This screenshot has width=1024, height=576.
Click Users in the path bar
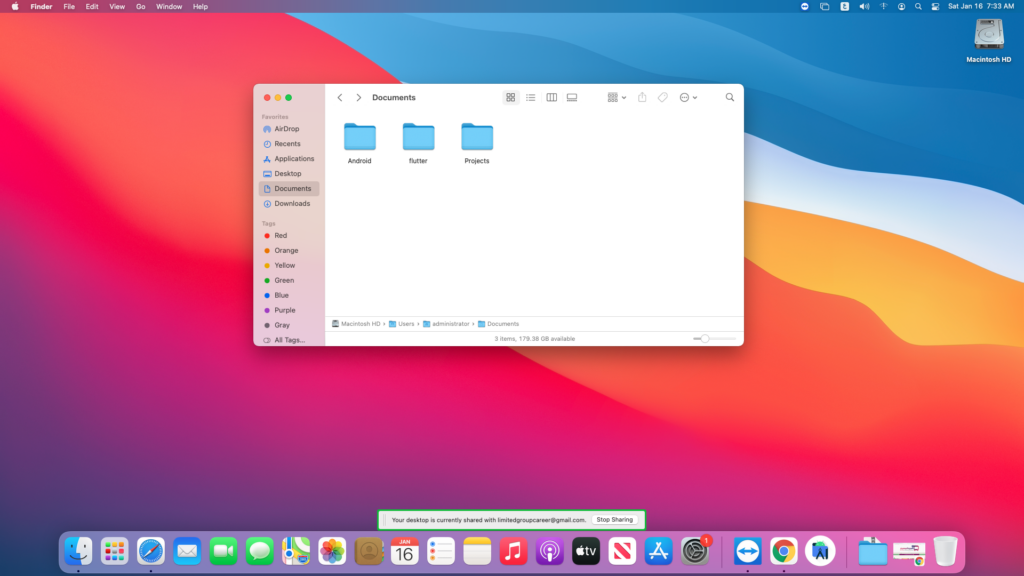coord(402,324)
